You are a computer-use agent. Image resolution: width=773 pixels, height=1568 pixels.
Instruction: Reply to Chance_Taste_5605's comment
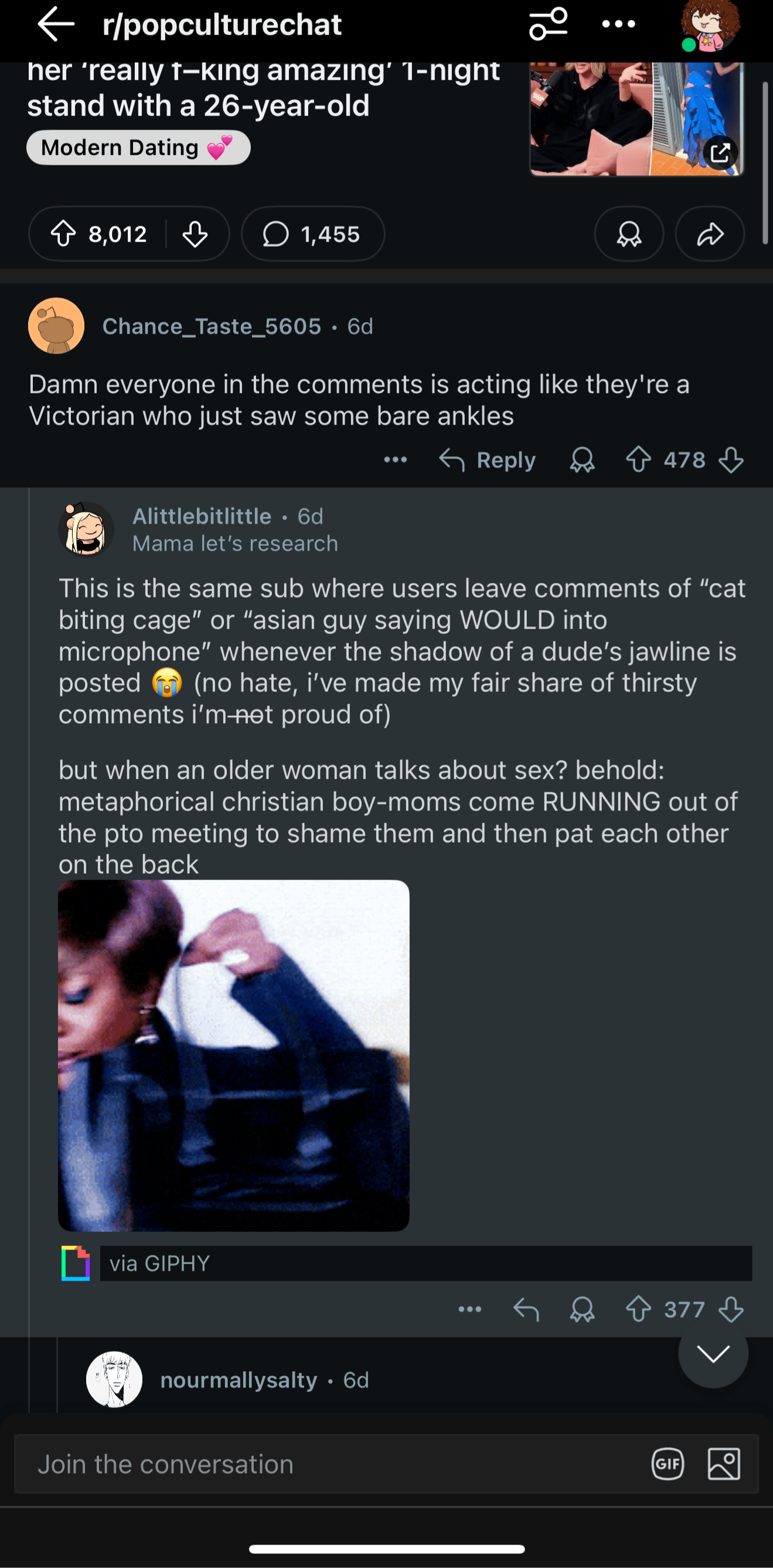[488, 460]
